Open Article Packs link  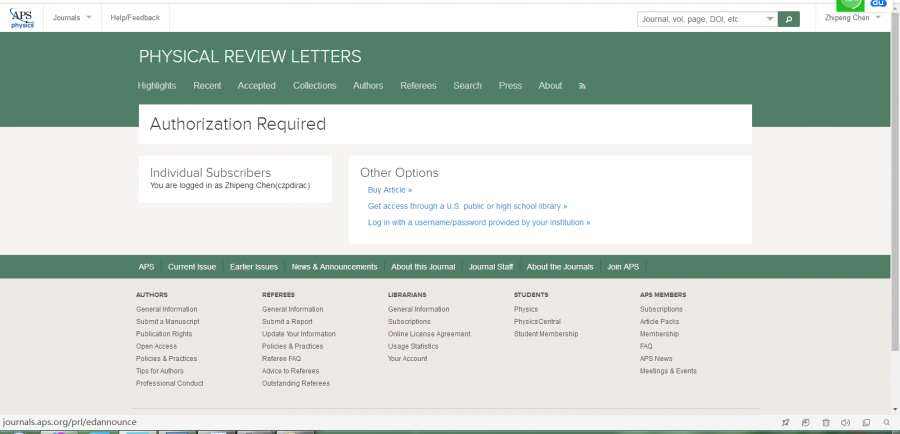tap(660, 321)
